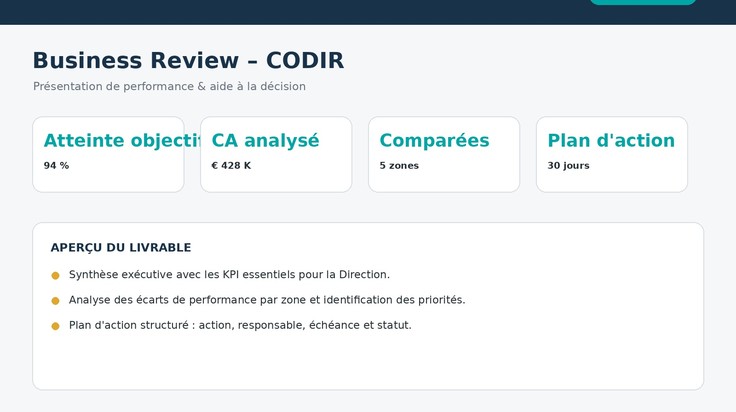Click the Présentation de performance subtitle
Image resolution: width=736 pixels, height=412 pixels.
[169, 86]
